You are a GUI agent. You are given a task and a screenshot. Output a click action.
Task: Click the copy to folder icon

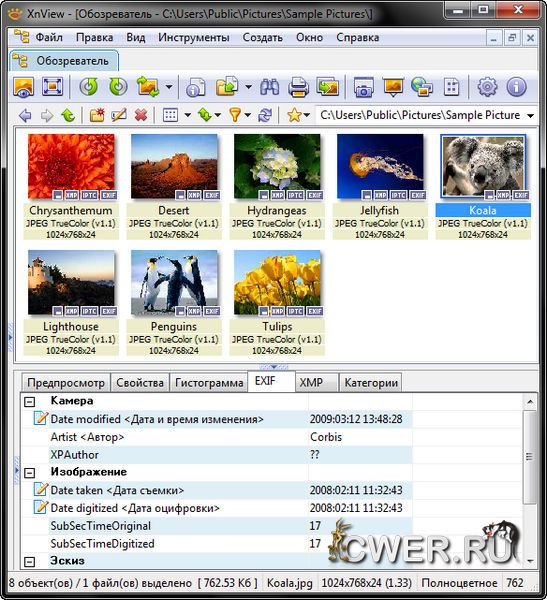(x=227, y=86)
